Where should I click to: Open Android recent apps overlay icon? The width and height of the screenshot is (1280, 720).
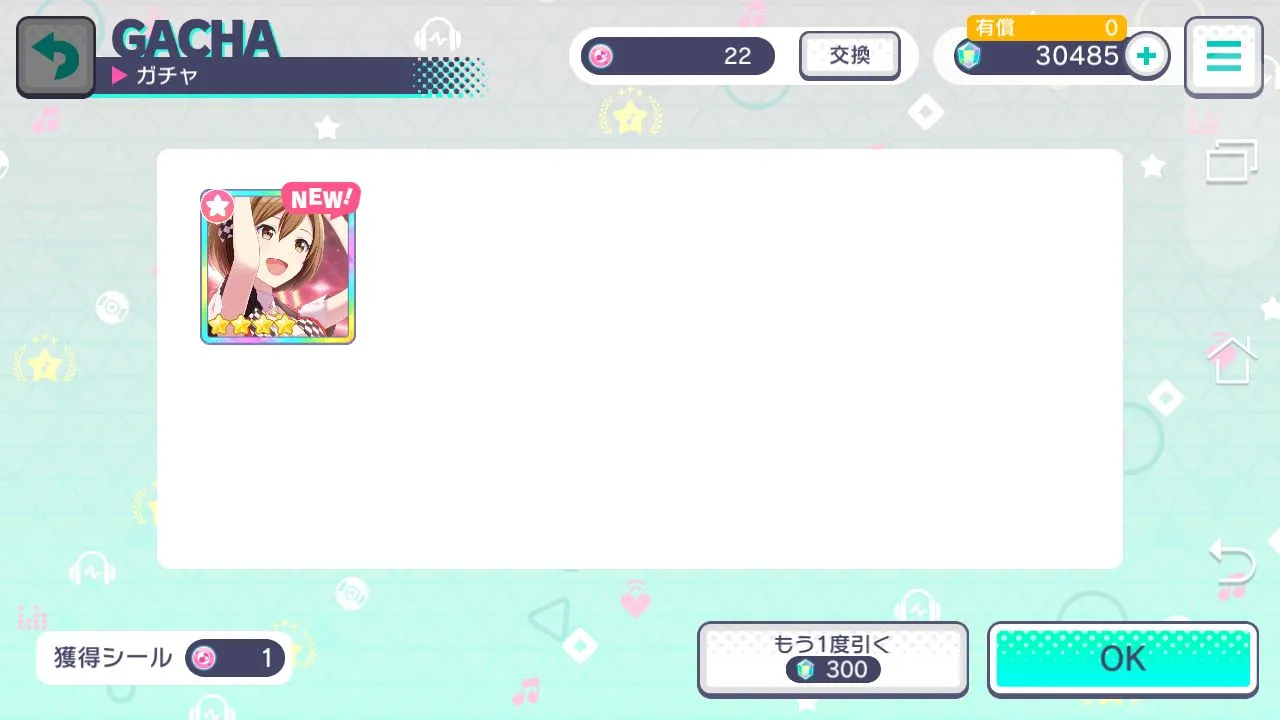tap(1231, 161)
